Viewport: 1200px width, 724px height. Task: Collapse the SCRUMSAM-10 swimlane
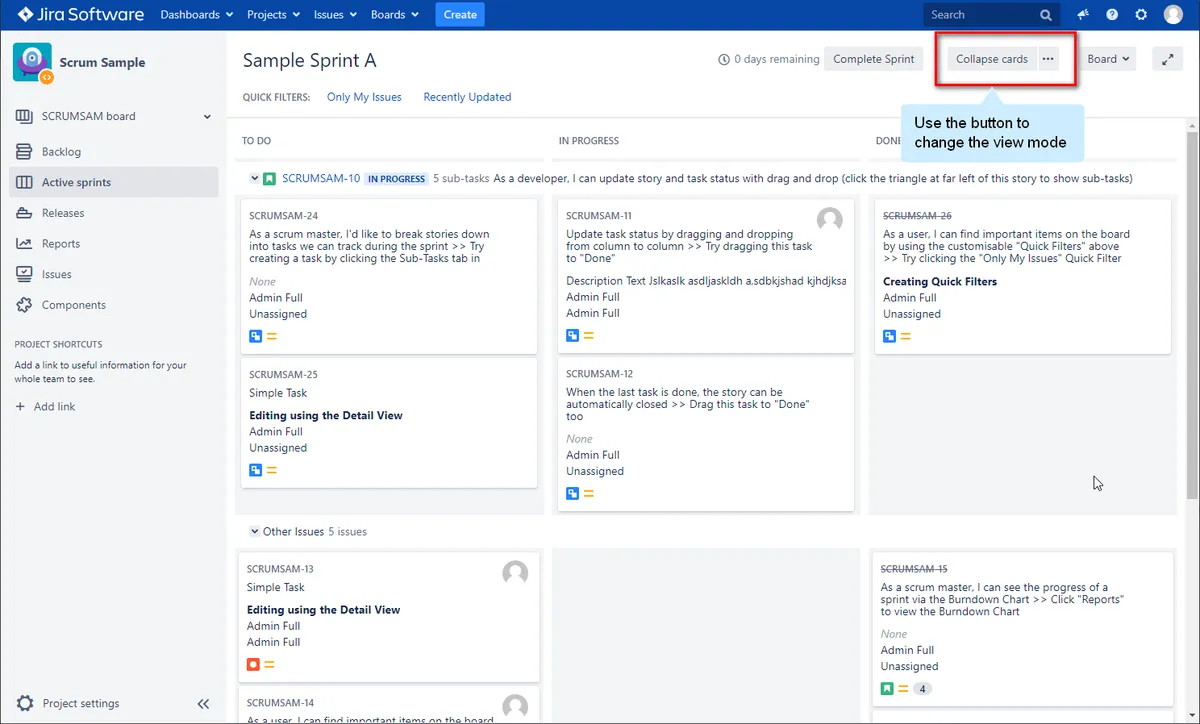click(254, 179)
